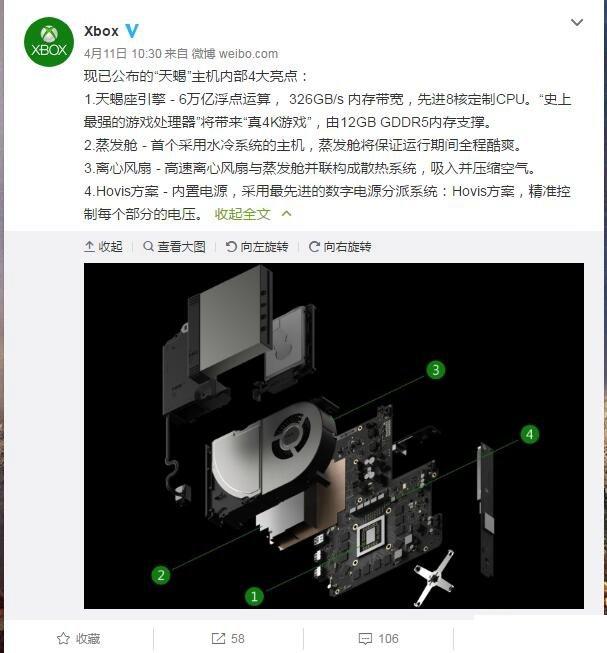The image size is (607, 653).
Task: Collapse the image using 收起 button
Action: 103,247
